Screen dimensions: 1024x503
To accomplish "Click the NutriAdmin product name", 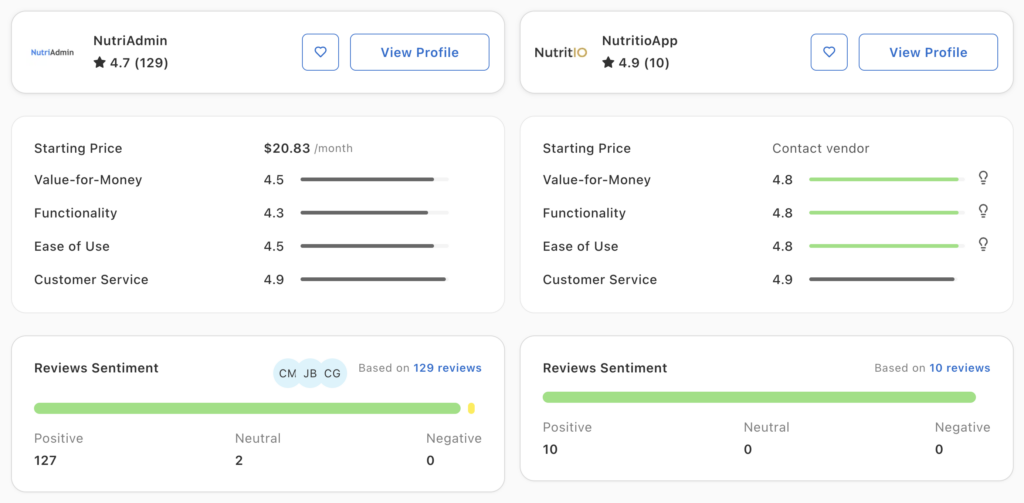I will 131,41.
